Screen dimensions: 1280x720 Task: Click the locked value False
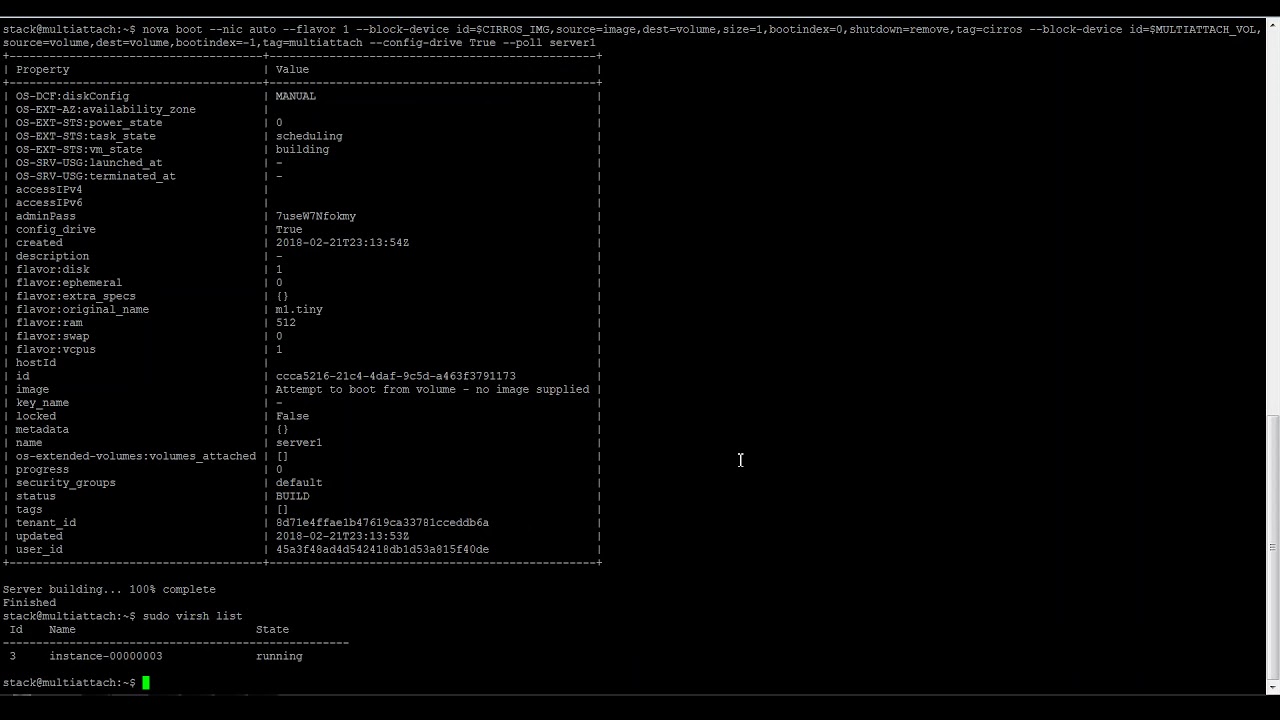click(x=292, y=416)
